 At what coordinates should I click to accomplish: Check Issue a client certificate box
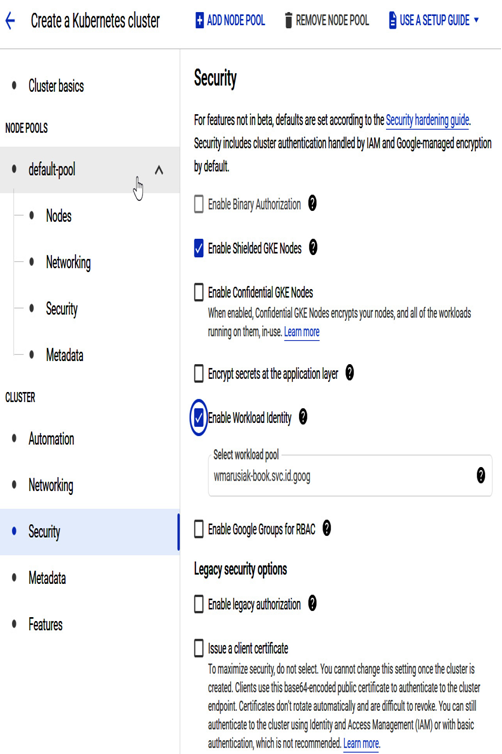tap(199, 648)
